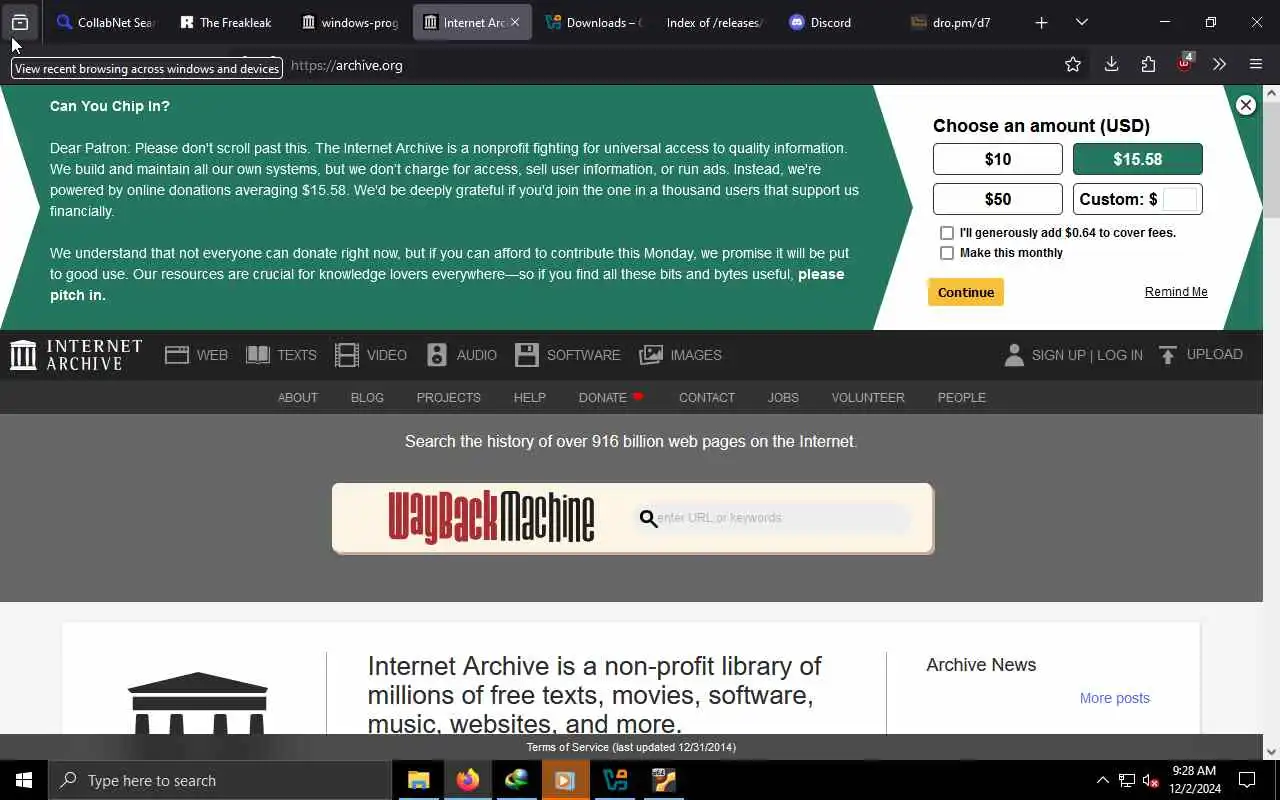Click the Terms of Service link

[631, 747]
